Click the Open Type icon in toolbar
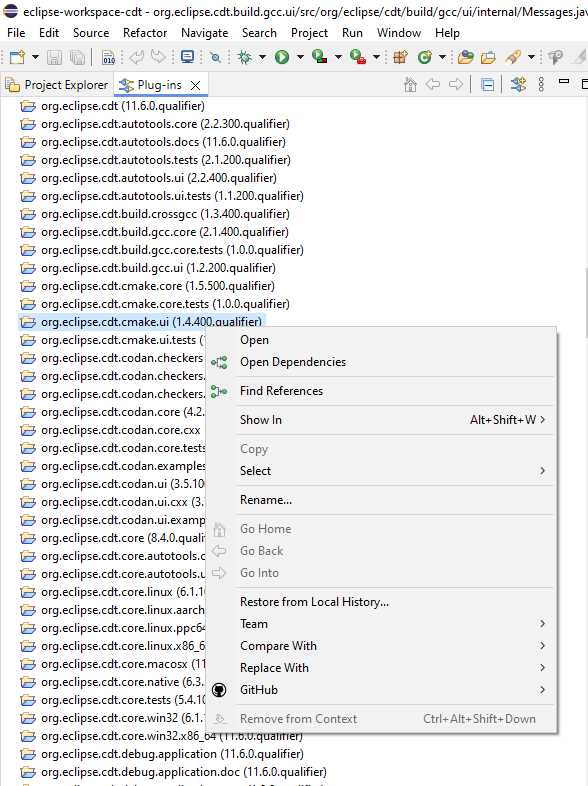The width and height of the screenshot is (588, 786). 465,57
